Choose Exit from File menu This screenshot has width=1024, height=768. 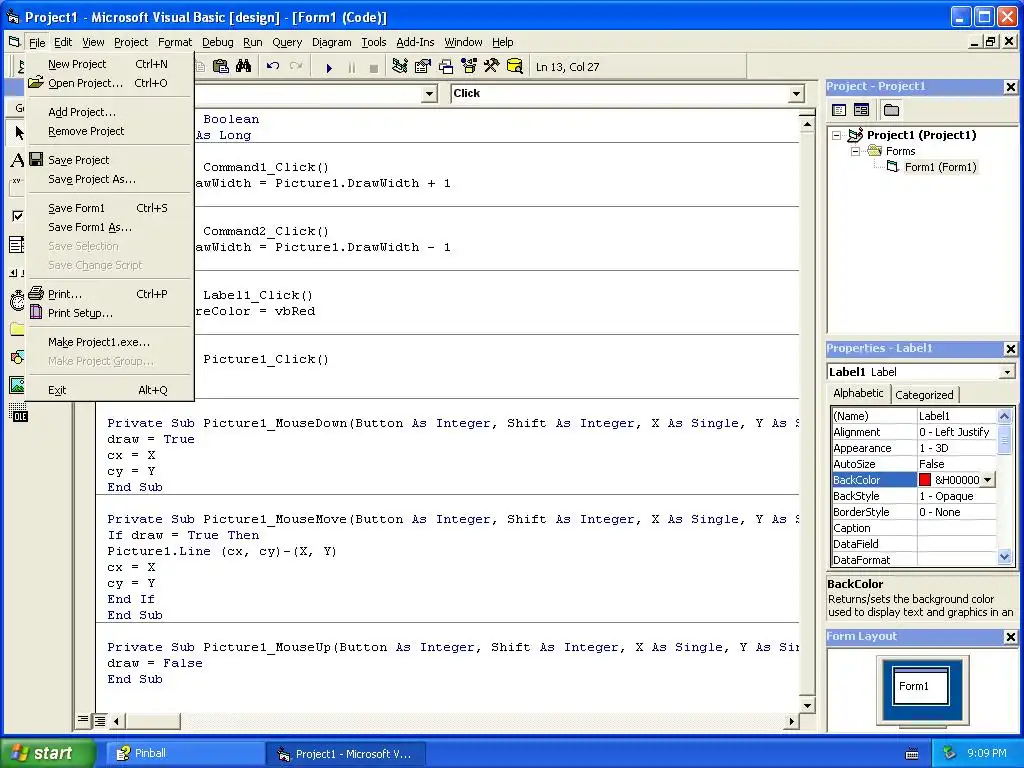pos(110,390)
